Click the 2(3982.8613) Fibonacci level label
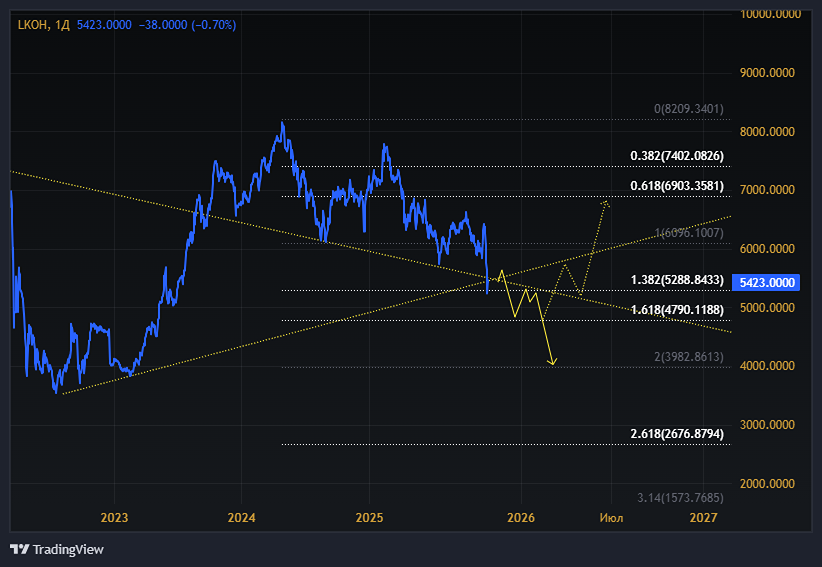Viewport: 822px width, 567px height. coord(689,357)
